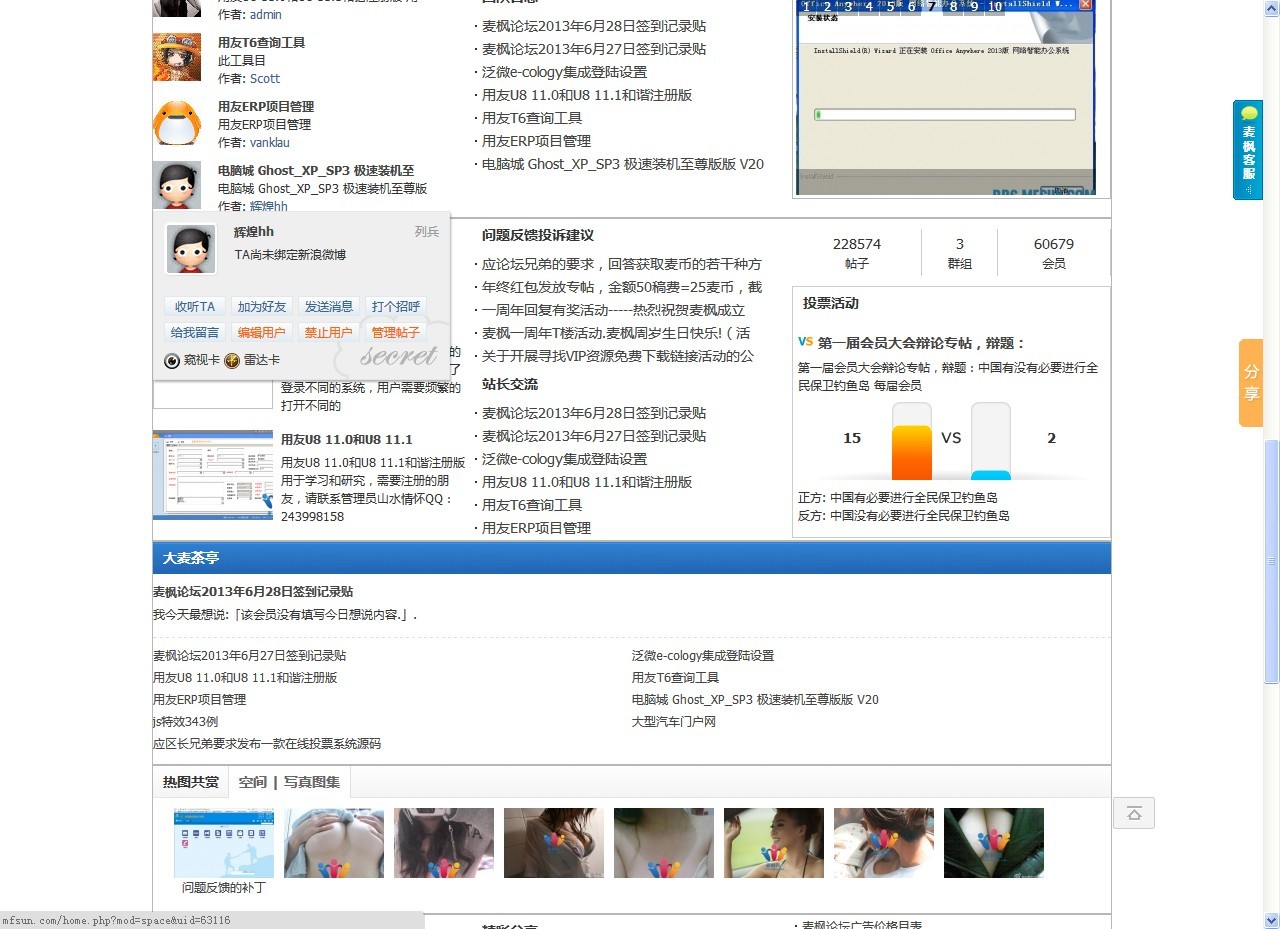Screen dimensions: 1280x929
Task: Click browser scrollbar up arrow
Action: (x=1271, y=7)
